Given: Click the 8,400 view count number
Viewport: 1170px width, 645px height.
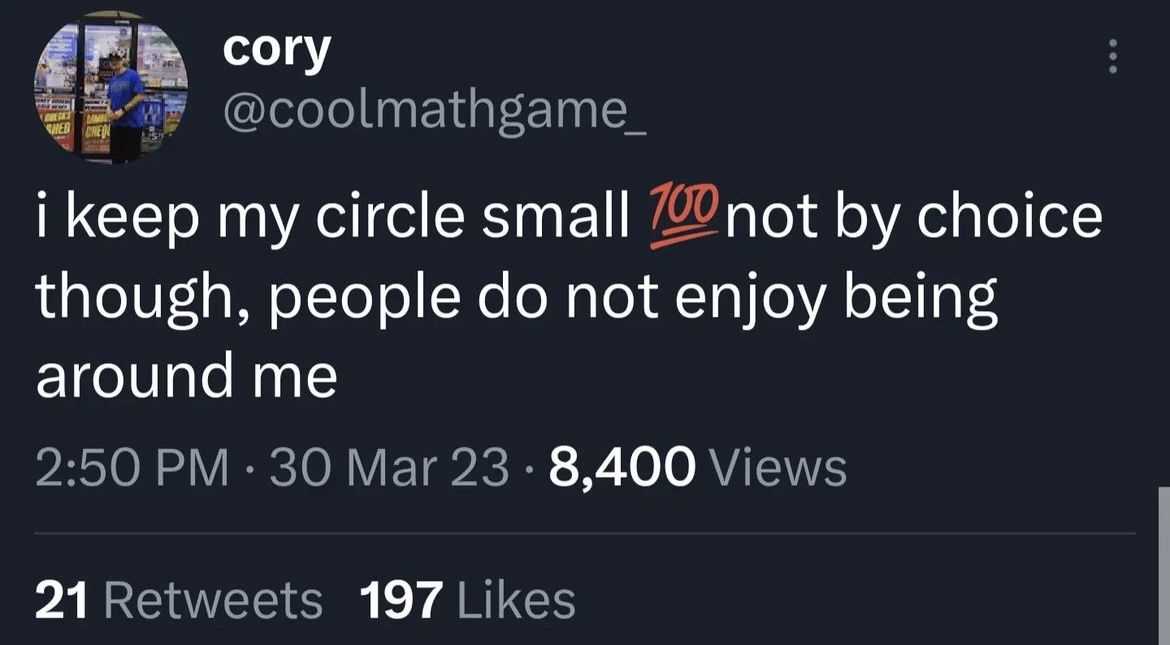Looking at the screenshot, I should click(622, 467).
